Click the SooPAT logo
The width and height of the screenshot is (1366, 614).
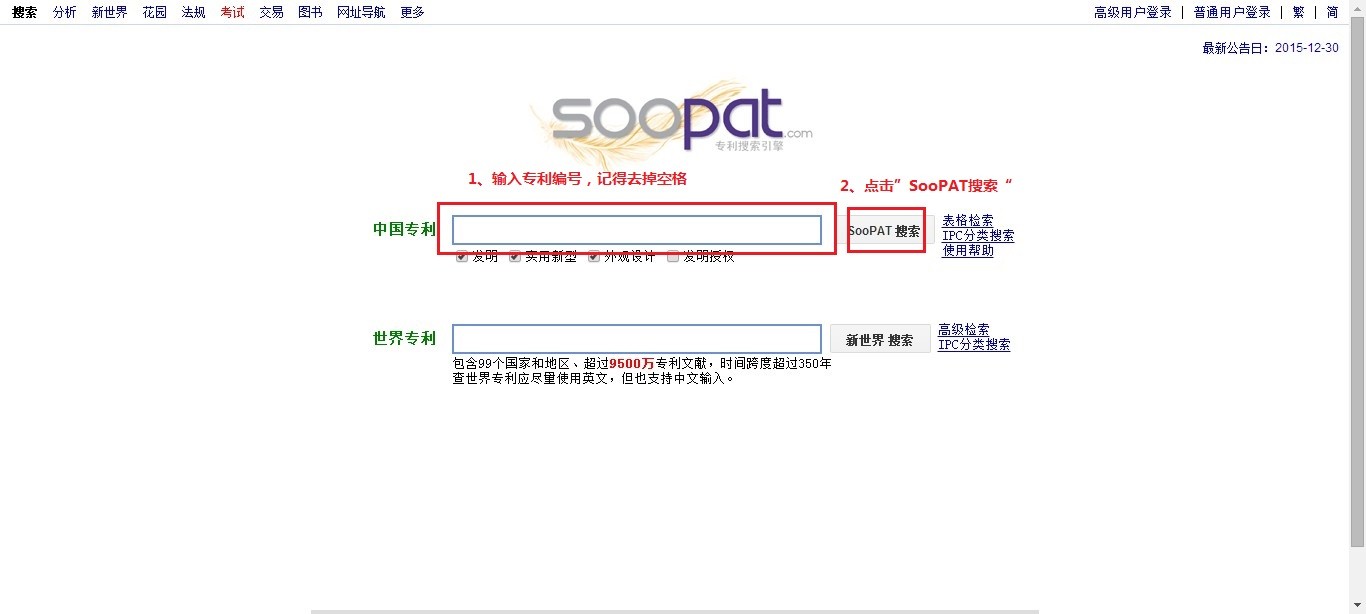coord(671,122)
